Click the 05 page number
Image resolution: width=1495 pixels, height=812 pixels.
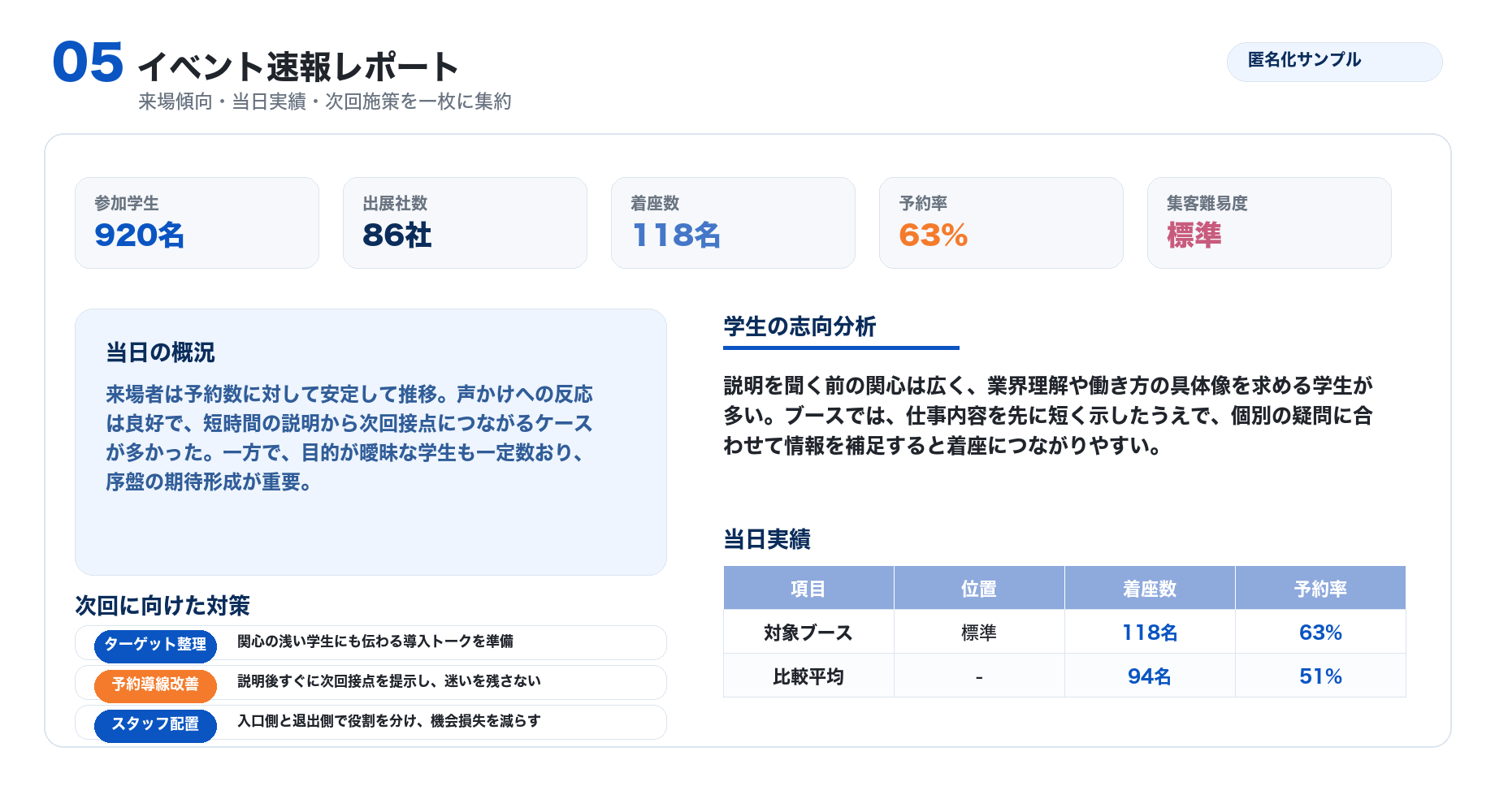point(88,63)
